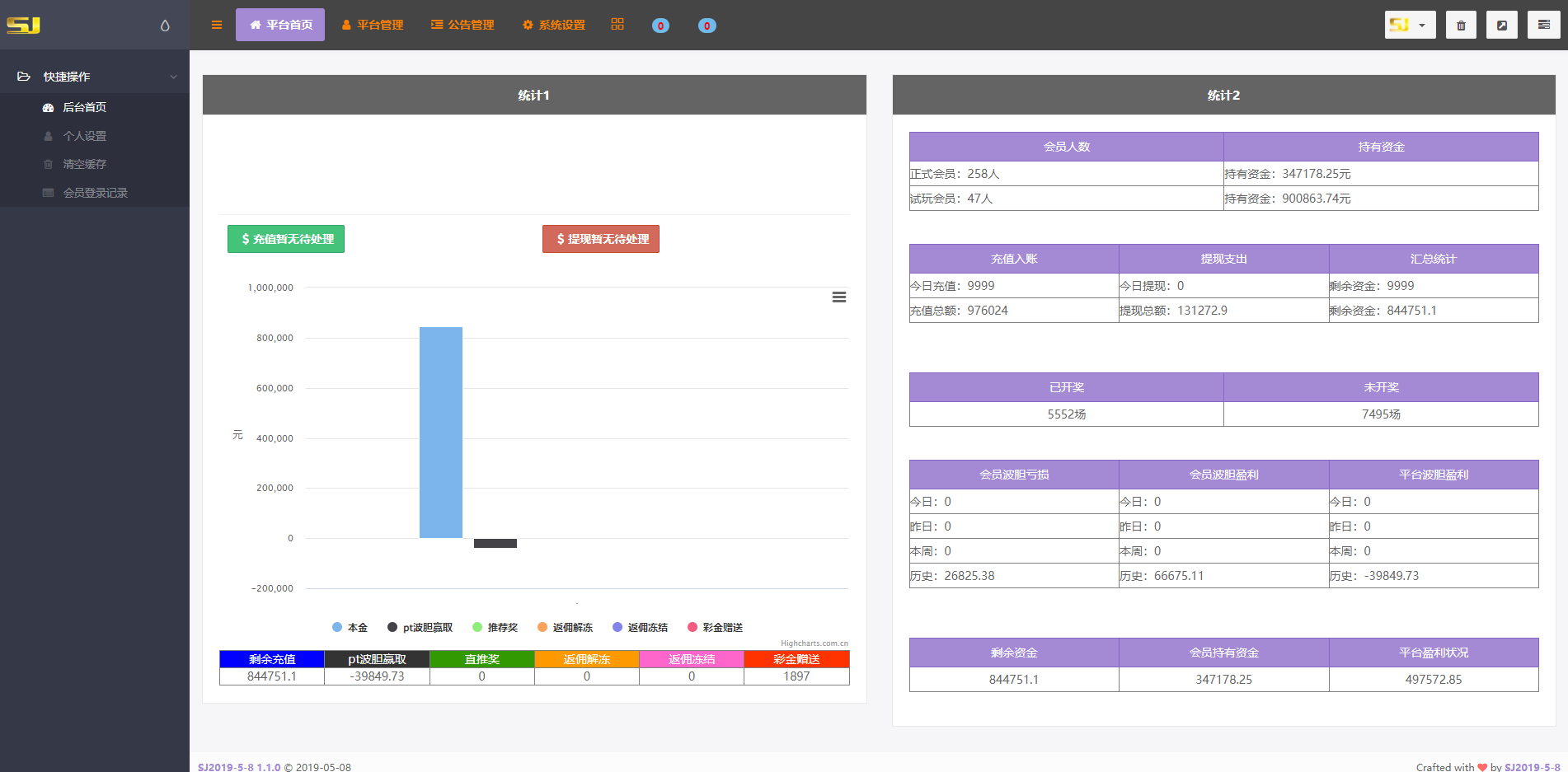Click the water drop theme icon
Viewport: 1568px width, 772px height.
click(x=165, y=26)
